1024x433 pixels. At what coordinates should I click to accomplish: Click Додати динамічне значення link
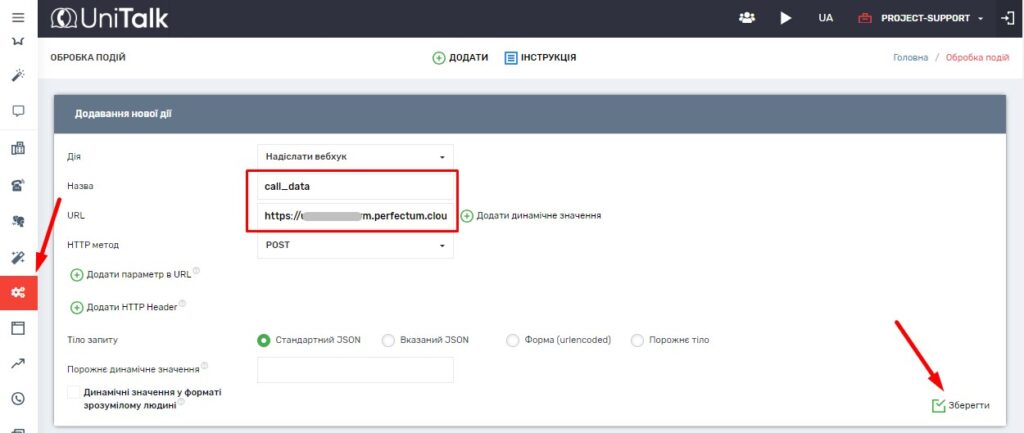coord(531,216)
